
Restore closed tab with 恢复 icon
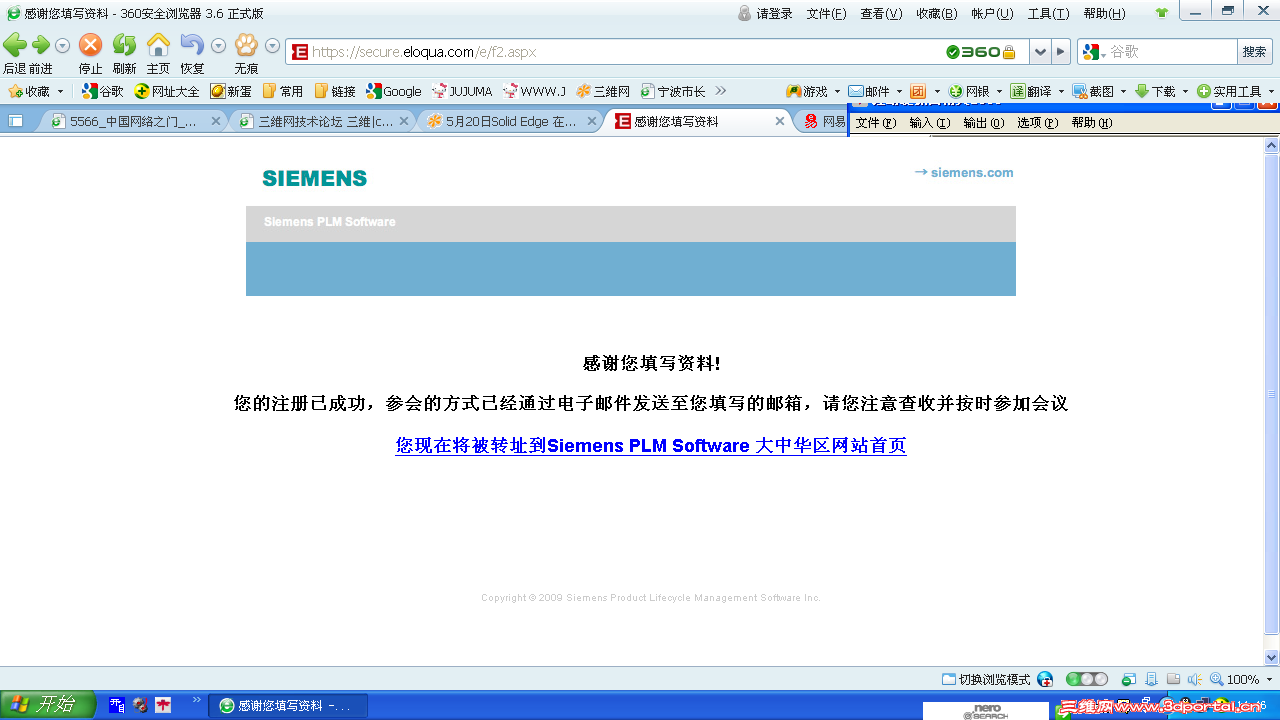[192, 45]
